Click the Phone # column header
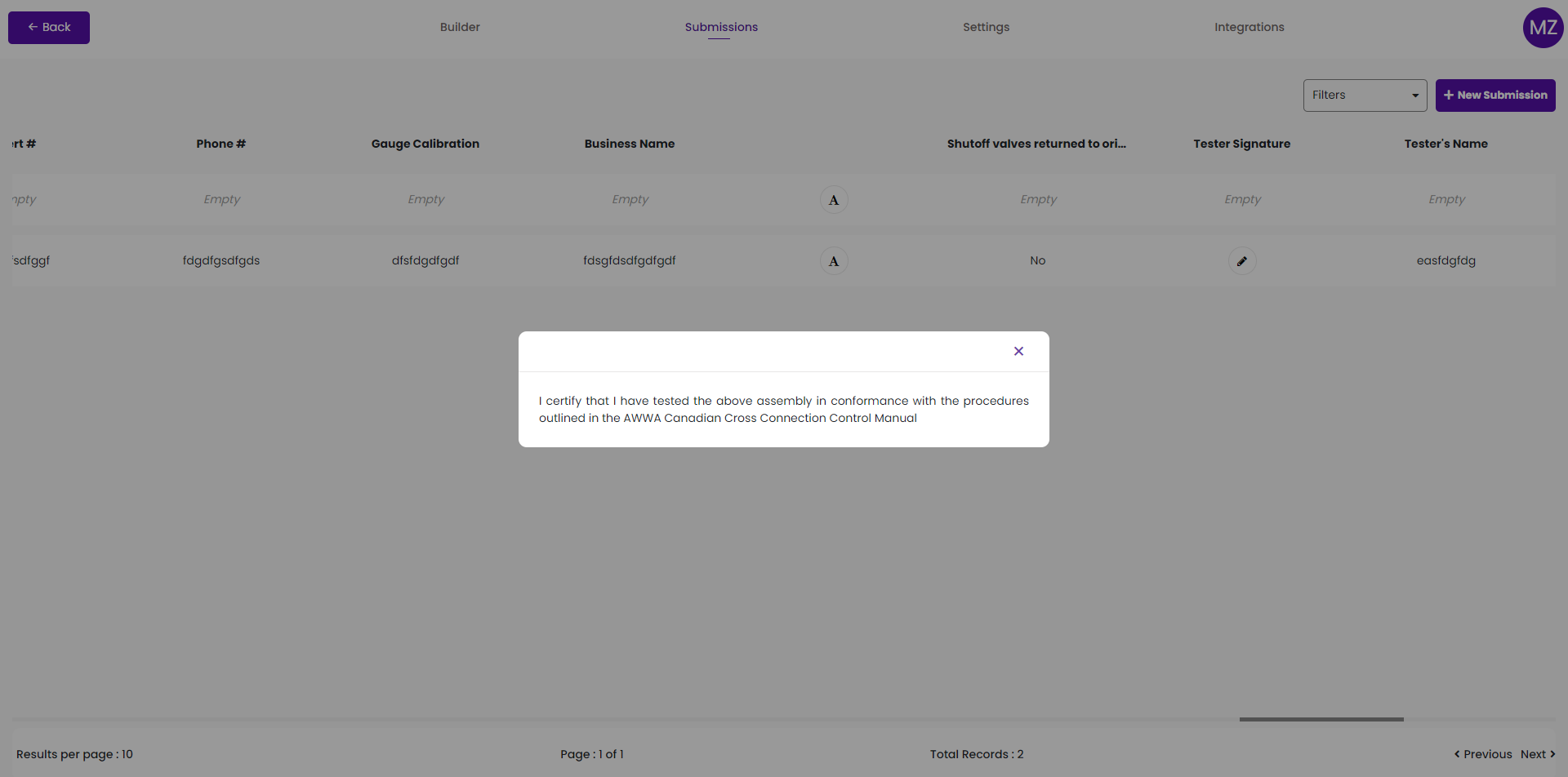1568x777 pixels. (221, 144)
